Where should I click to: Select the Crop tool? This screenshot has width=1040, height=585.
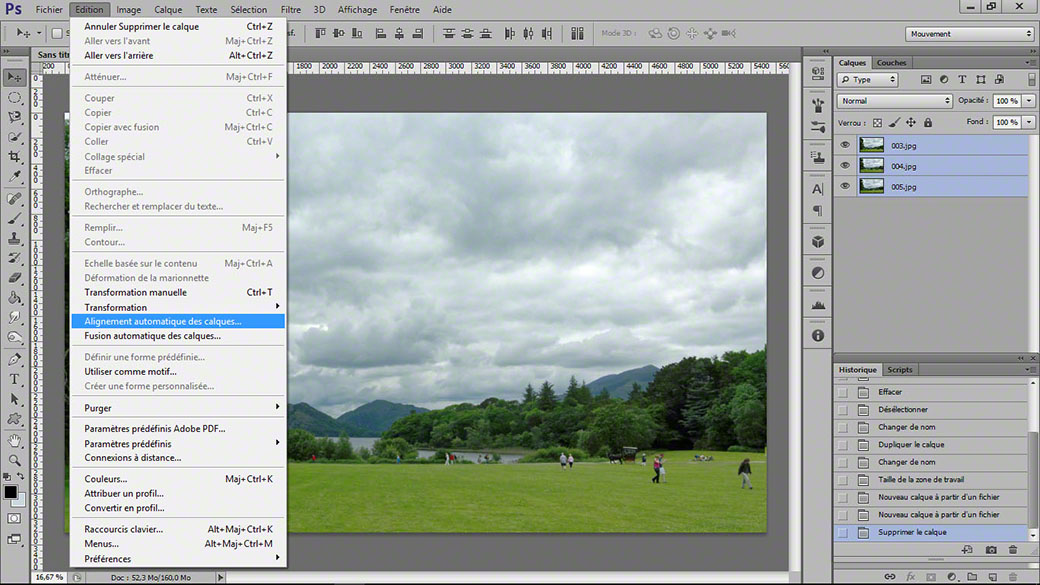point(14,157)
